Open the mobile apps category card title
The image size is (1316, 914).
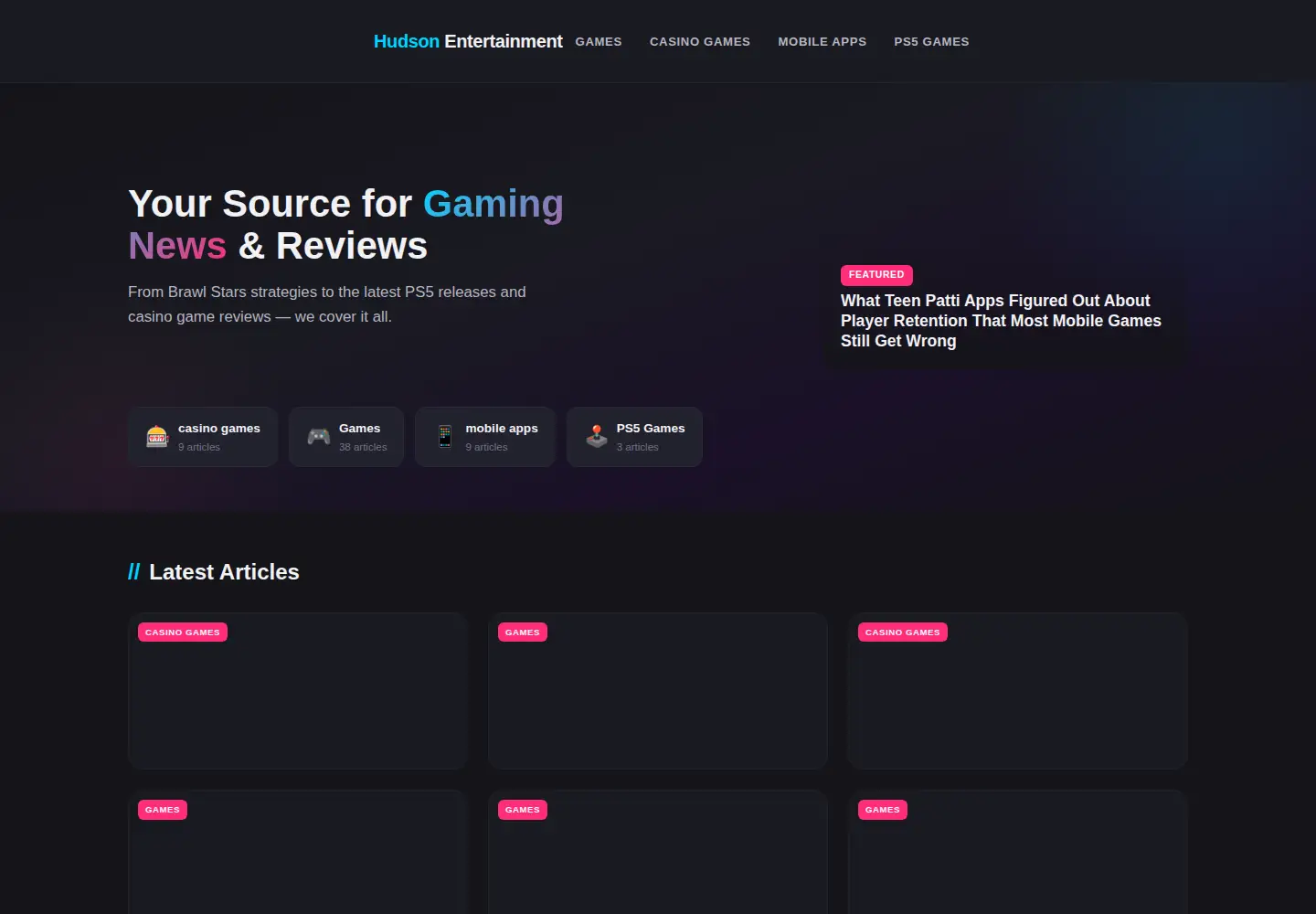click(502, 429)
